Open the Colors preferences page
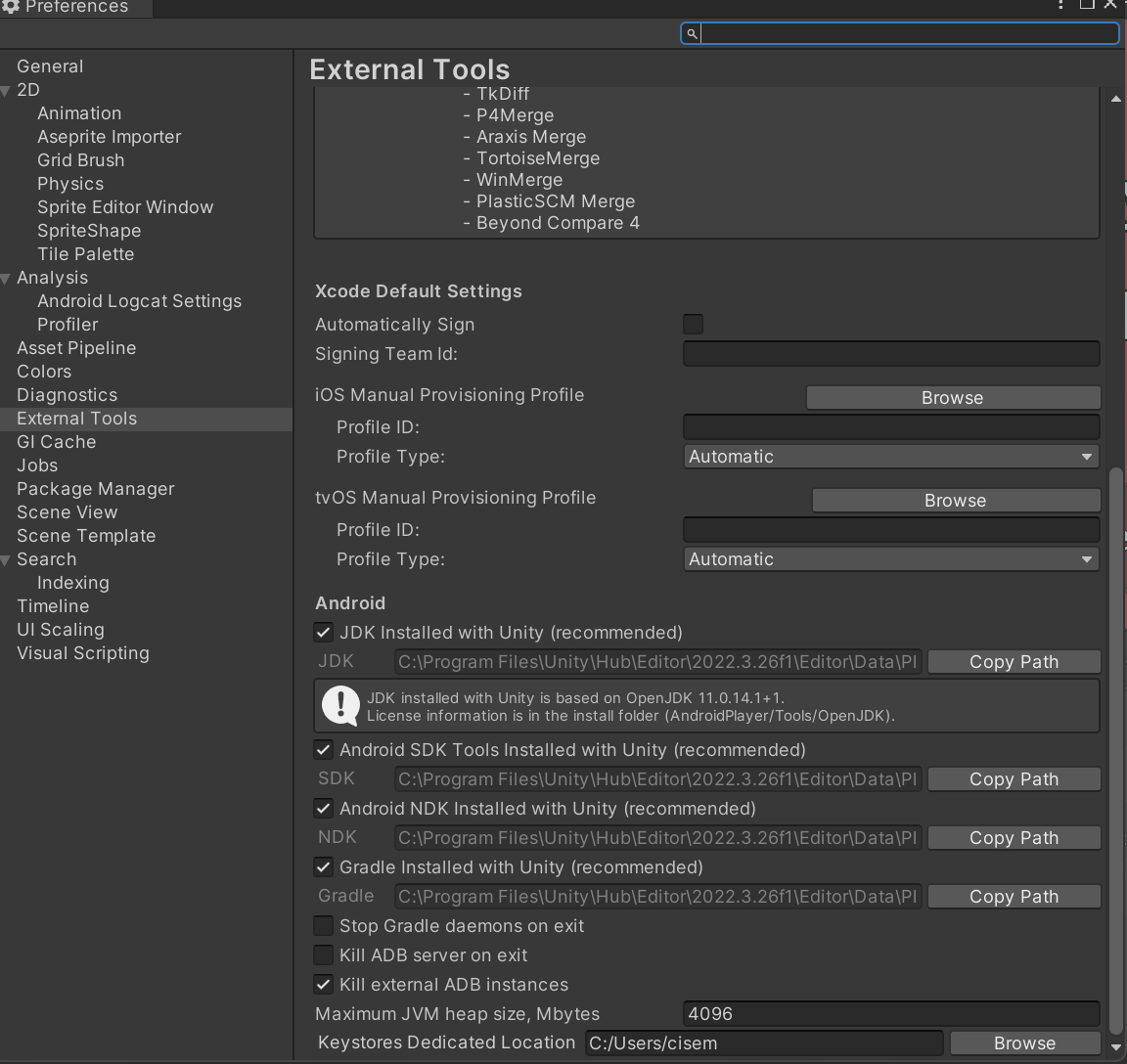This screenshot has height=1064, width=1127. (x=43, y=371)
